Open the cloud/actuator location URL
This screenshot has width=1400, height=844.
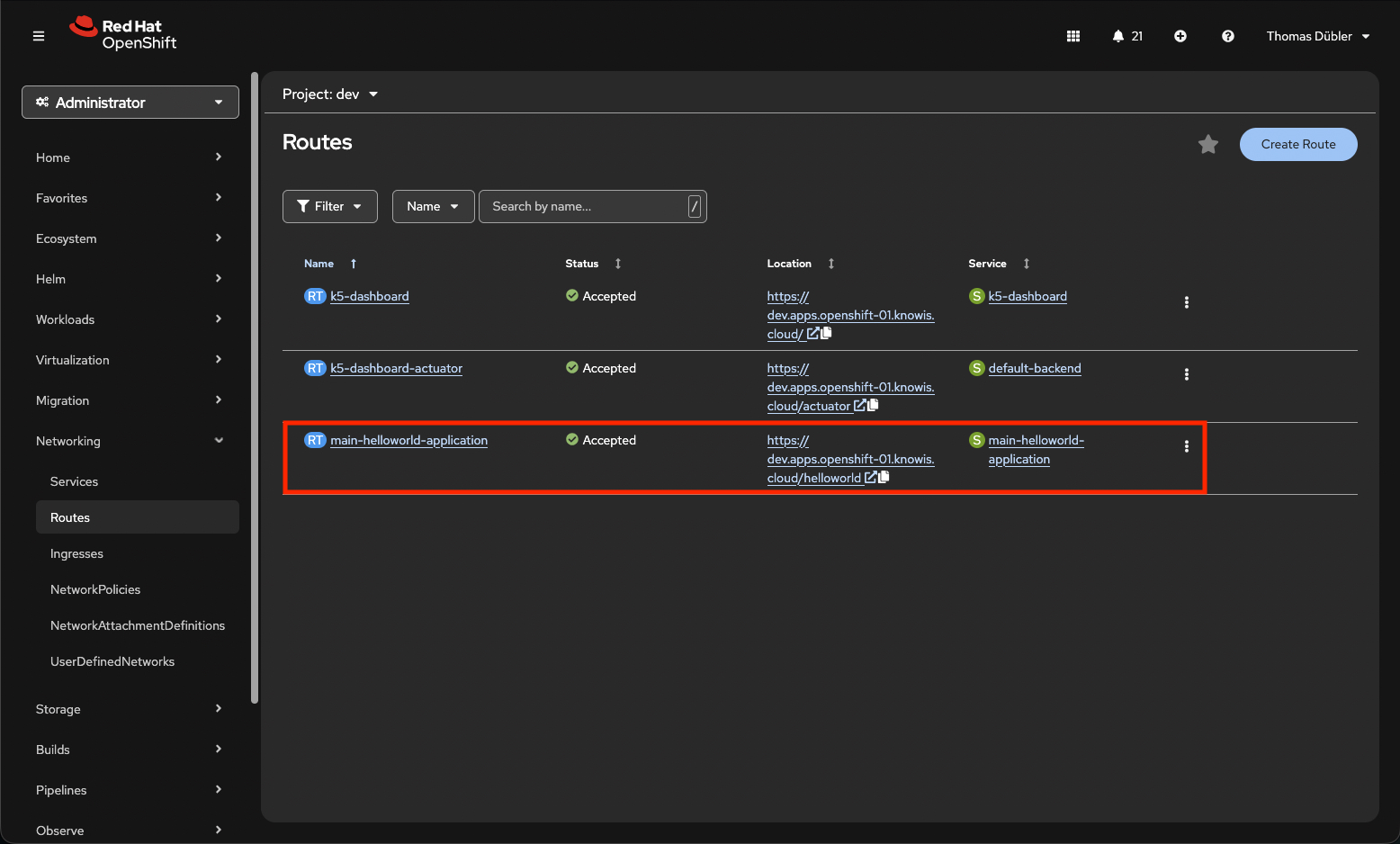(850, 387)
